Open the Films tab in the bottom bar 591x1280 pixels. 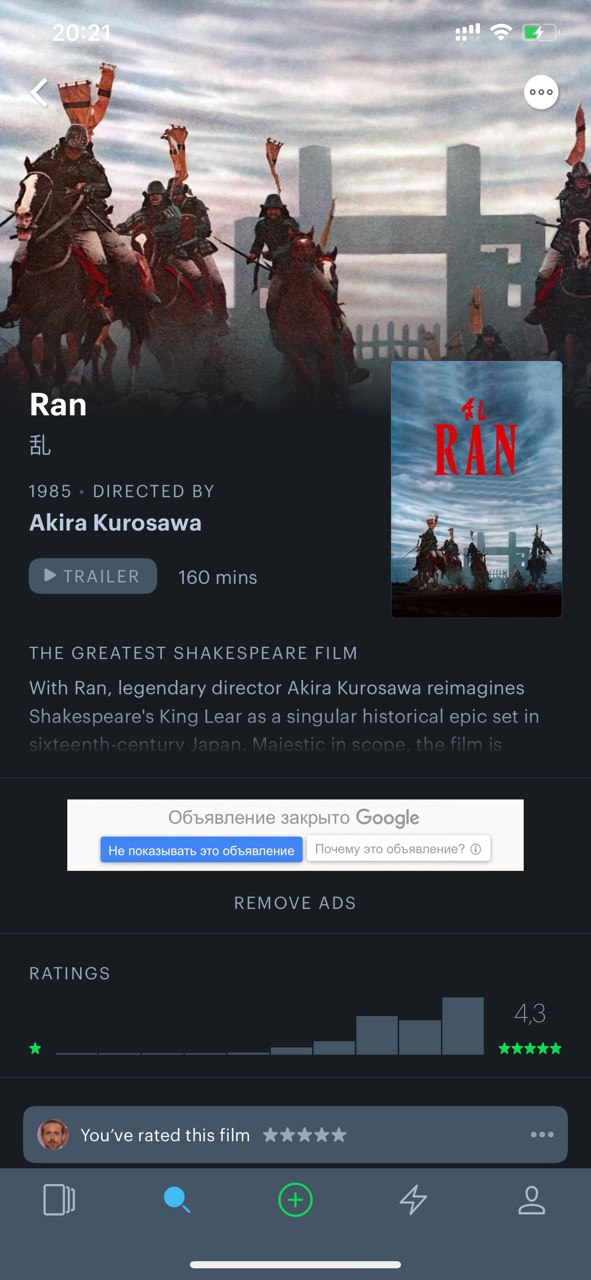60,1200
